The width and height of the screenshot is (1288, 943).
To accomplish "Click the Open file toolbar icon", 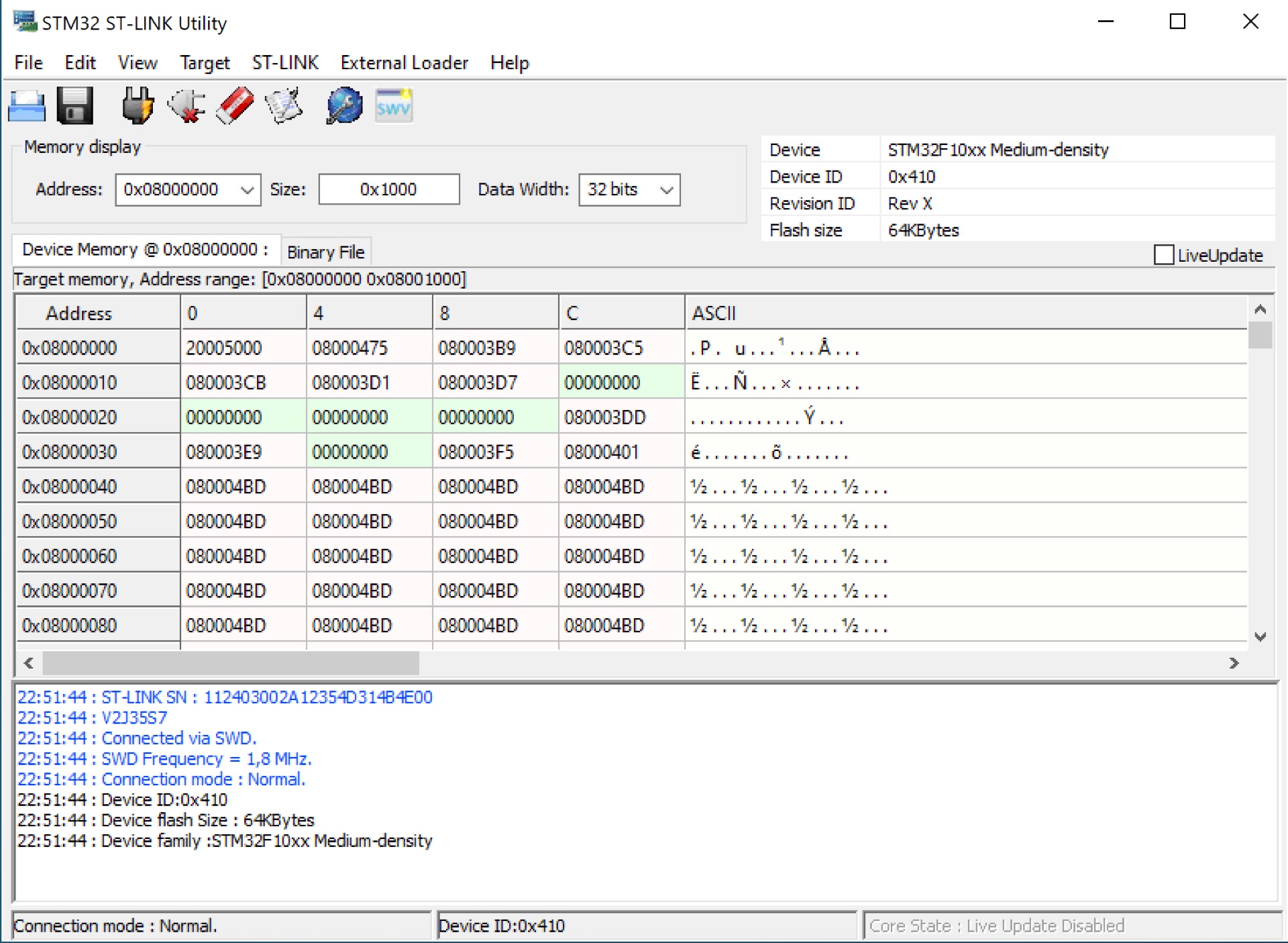I will coord(27,106).
